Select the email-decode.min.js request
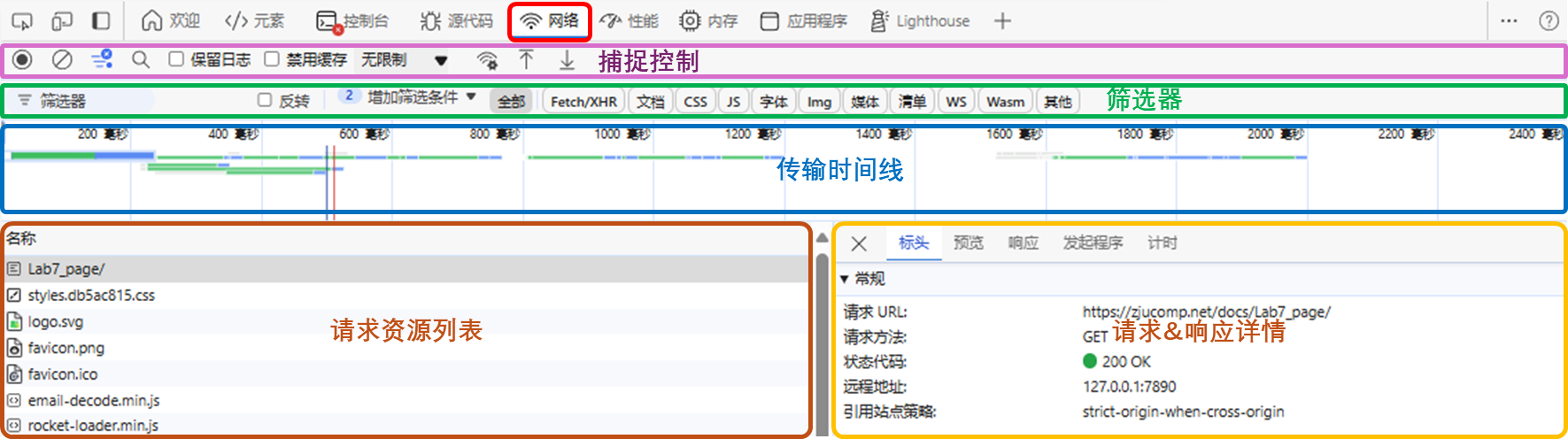1568x439 pixels. 407,400
